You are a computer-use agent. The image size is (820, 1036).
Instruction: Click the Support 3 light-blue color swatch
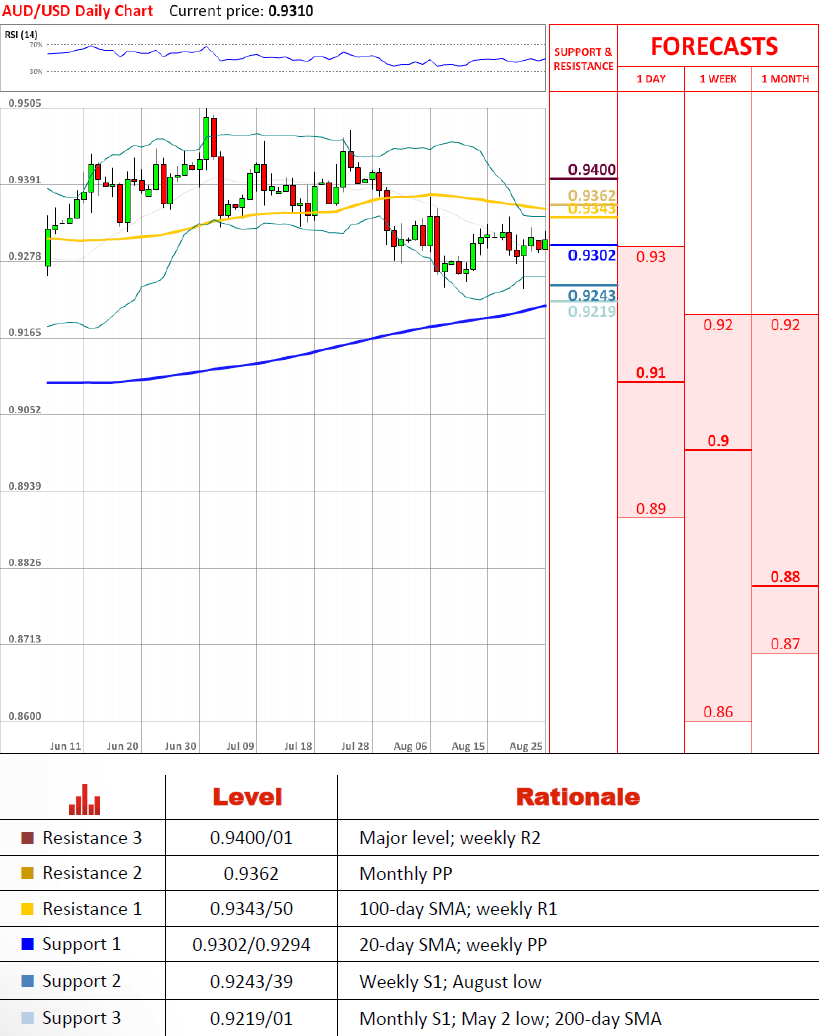[27, 1018]
